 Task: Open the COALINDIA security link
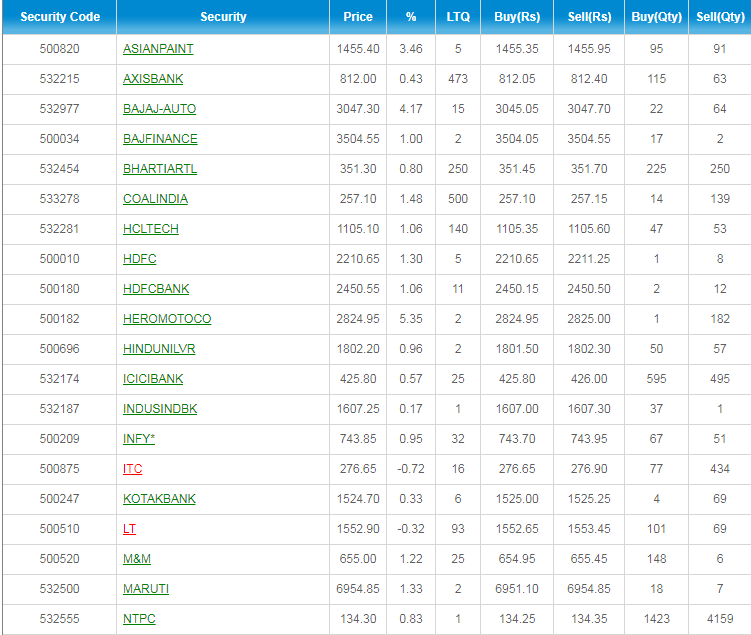[155, 199]
